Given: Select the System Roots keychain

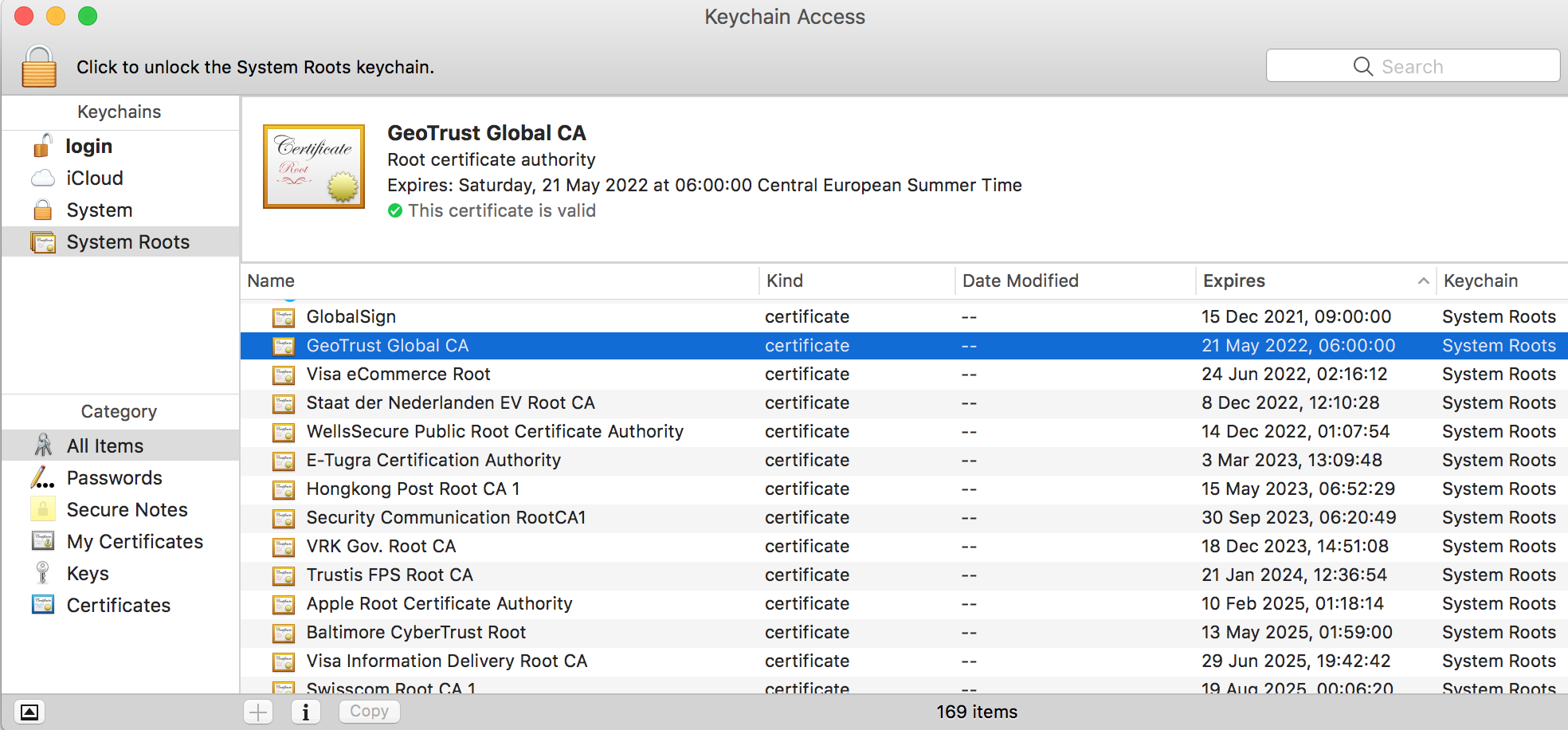Looking at the screenshot, I should [x=120, y=241].
